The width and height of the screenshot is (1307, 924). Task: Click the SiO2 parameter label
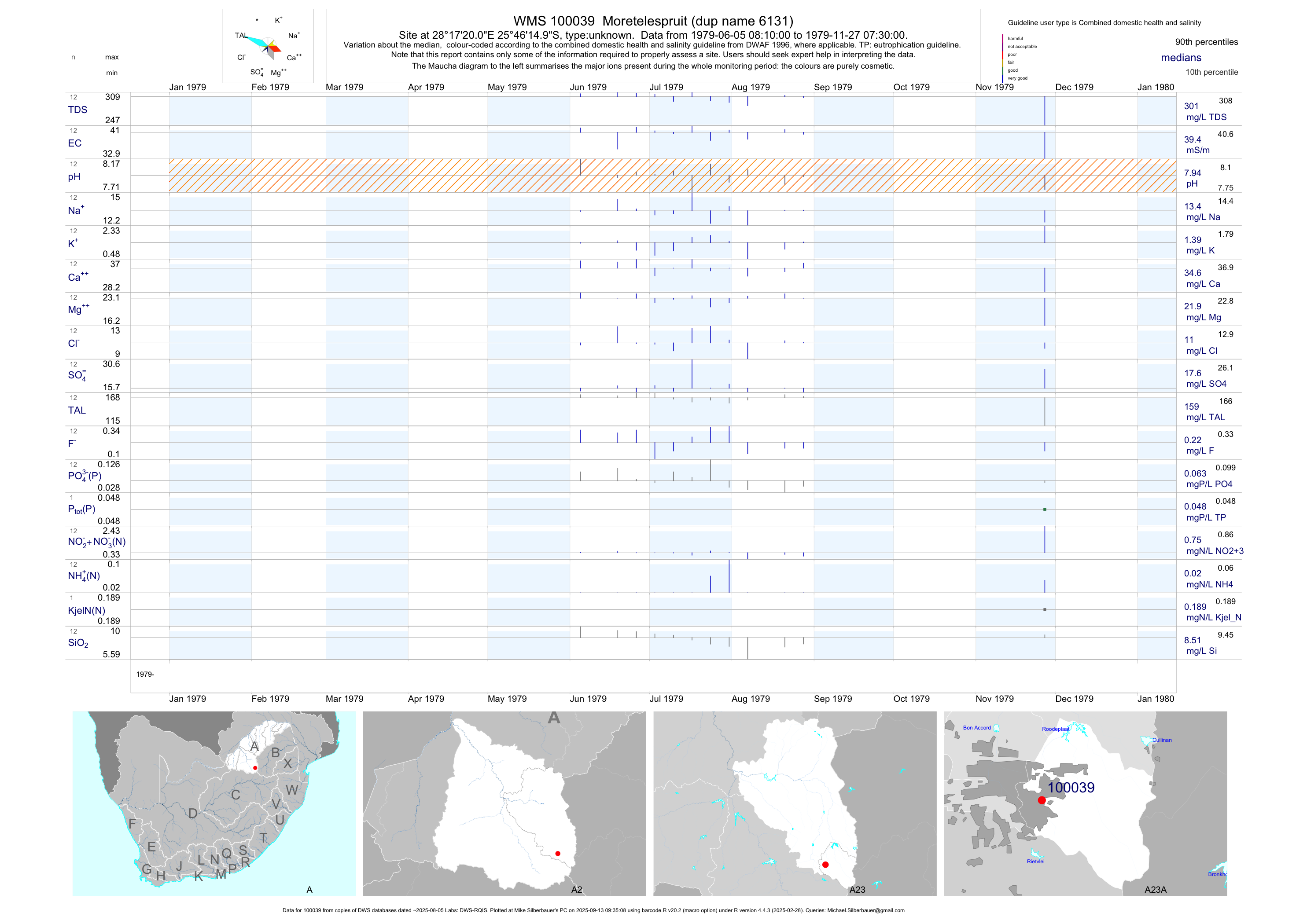78,643
